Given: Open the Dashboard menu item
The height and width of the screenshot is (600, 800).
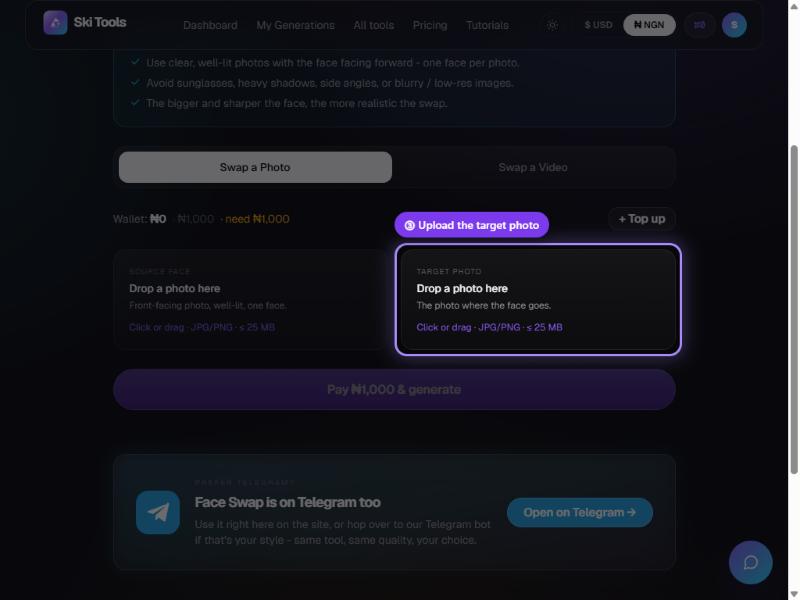Looking at the screenshot, I should pyautogui.click(x=210, y=25).
